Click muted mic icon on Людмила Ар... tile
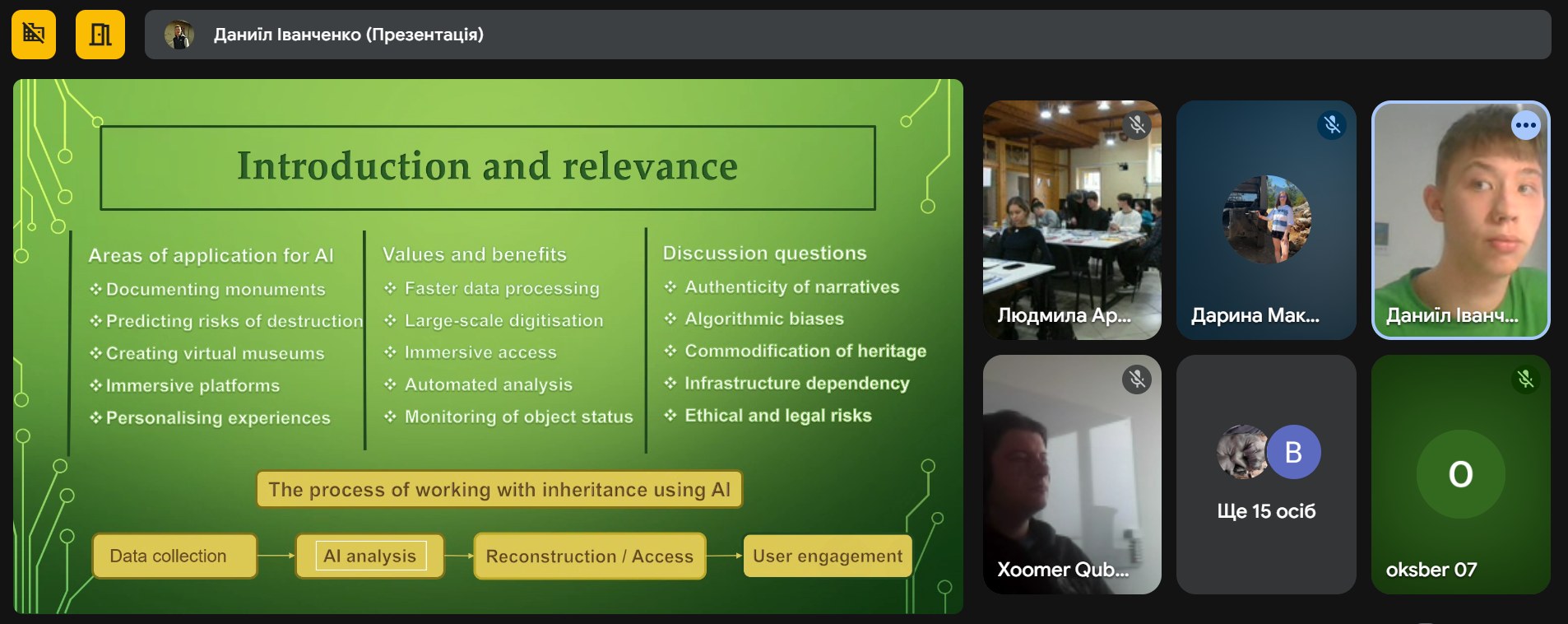The width and height of the screenshot is (1568, 624). click(1137, 125)
